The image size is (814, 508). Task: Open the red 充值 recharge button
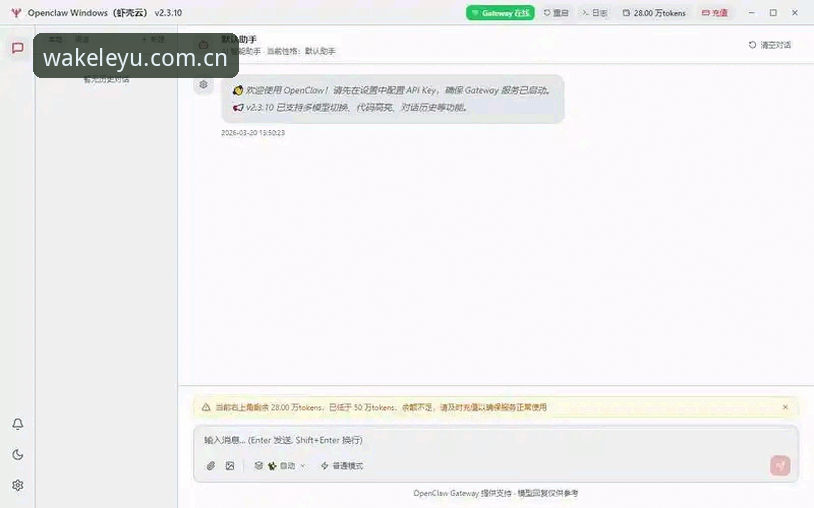click(x=715, y=13)
